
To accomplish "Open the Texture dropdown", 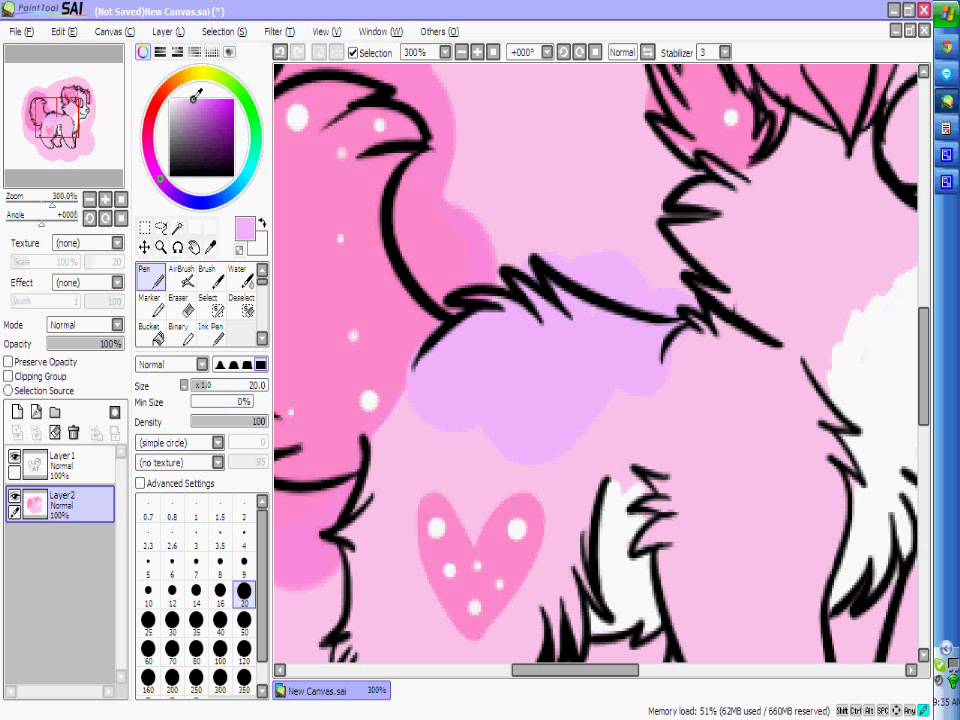I will coord(118,243).
